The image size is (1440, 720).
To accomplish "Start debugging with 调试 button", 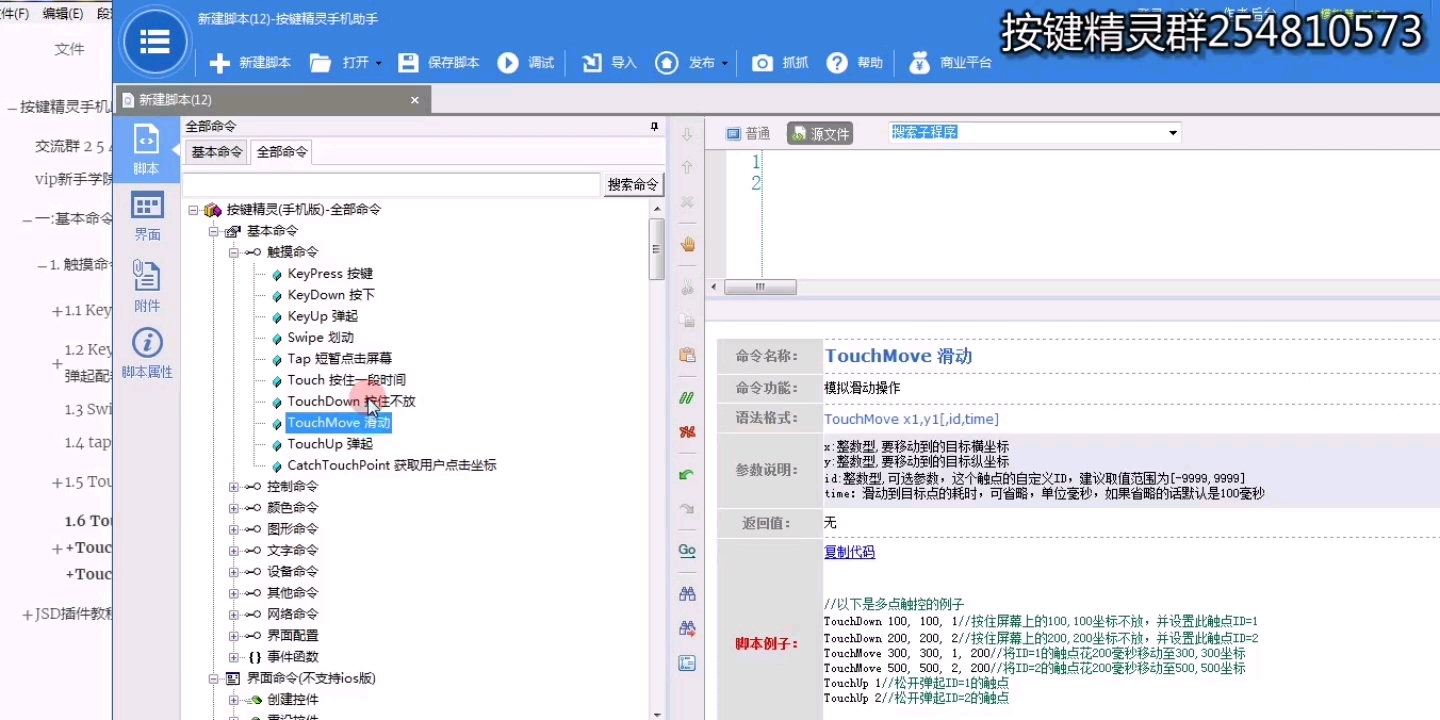I will pyautogui.click(x=526, y=63).
